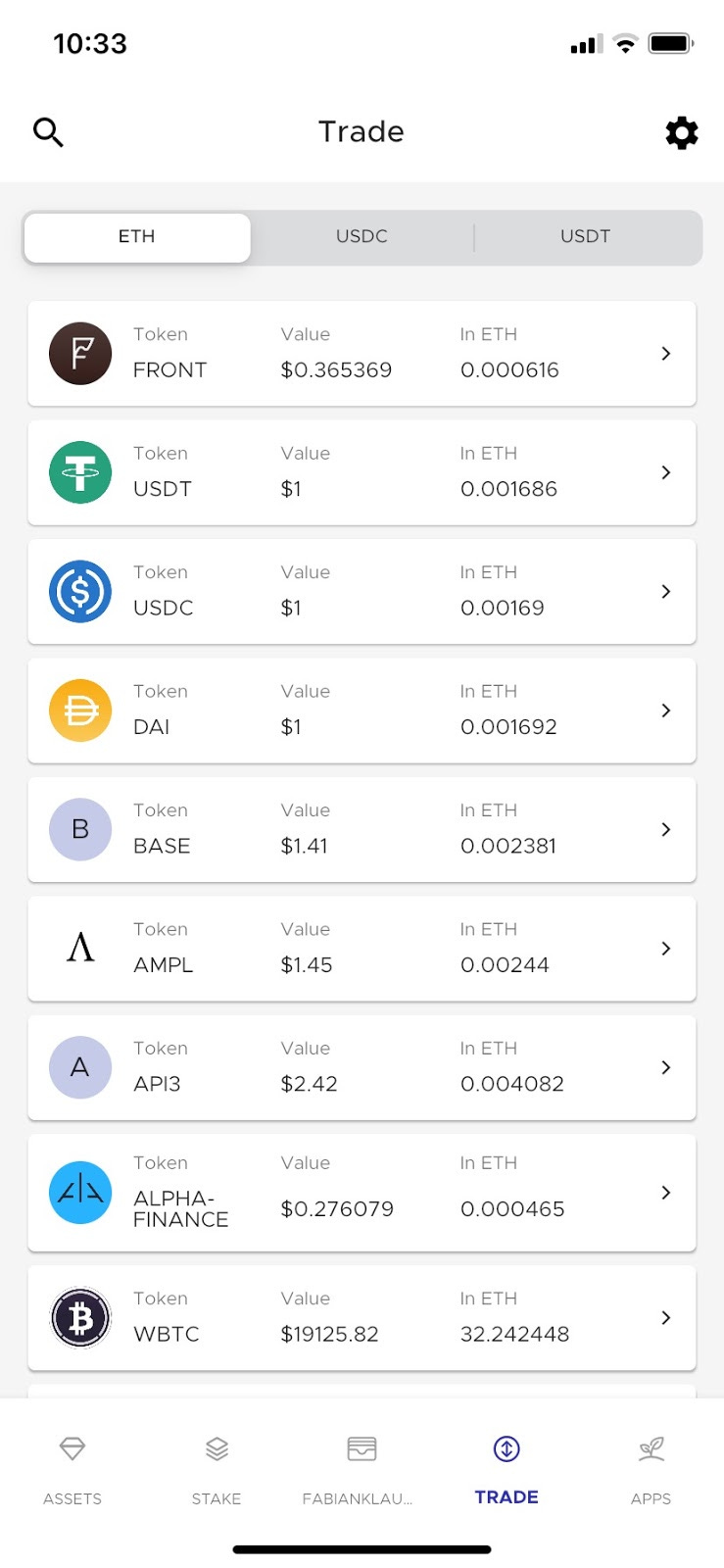Tap the USDC token name in the list

tap(164, 608)
